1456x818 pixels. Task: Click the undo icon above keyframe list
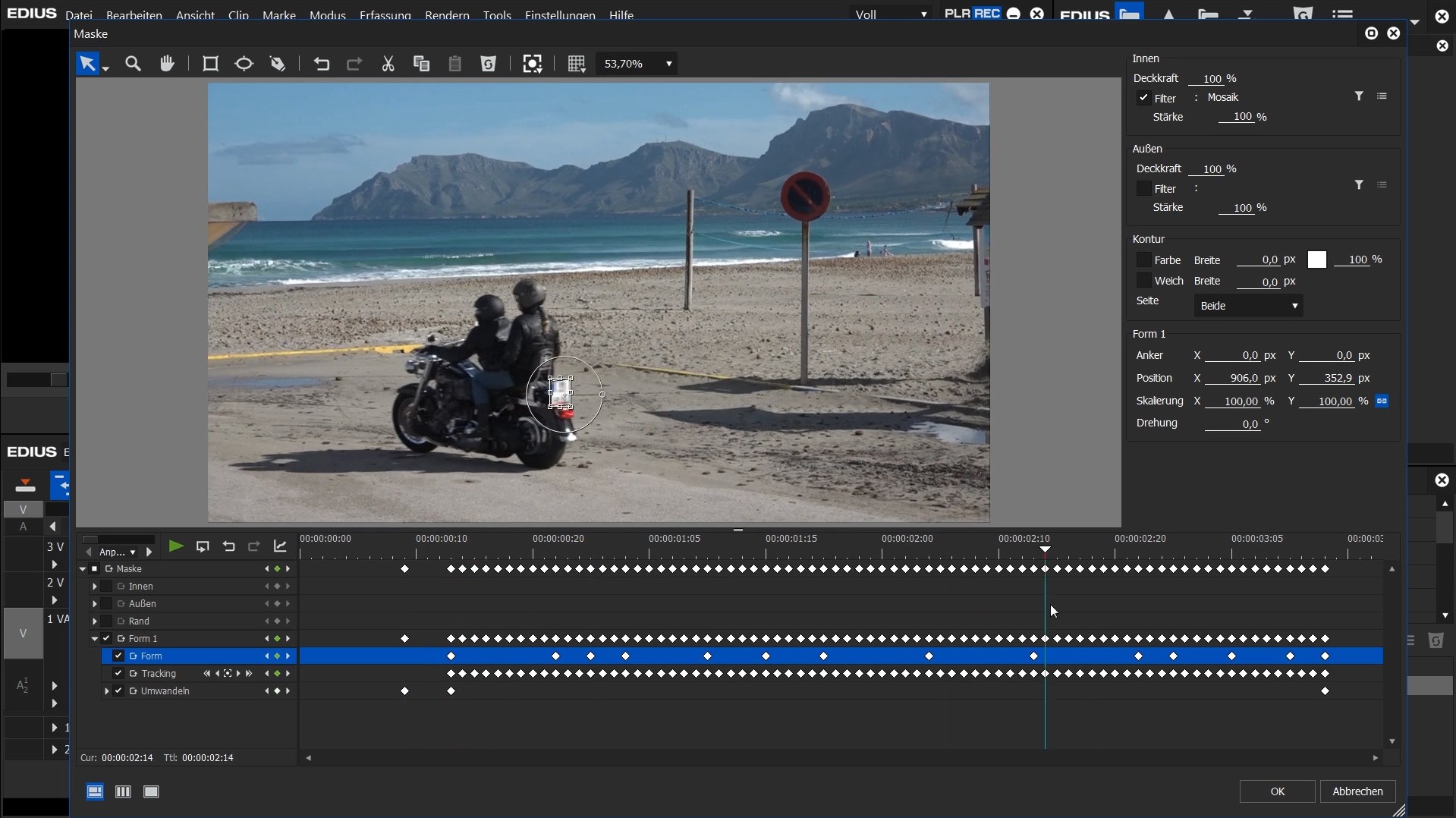tap(228, 546)
